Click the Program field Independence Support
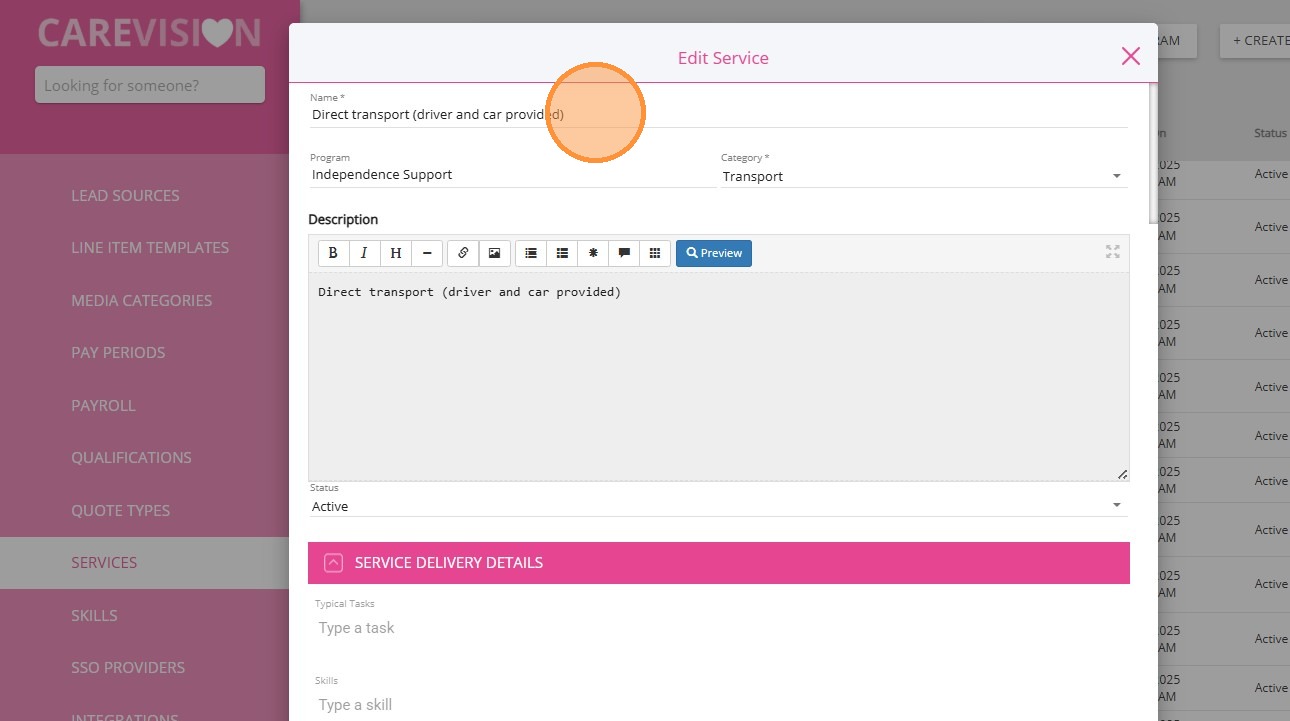 point(512,175)
